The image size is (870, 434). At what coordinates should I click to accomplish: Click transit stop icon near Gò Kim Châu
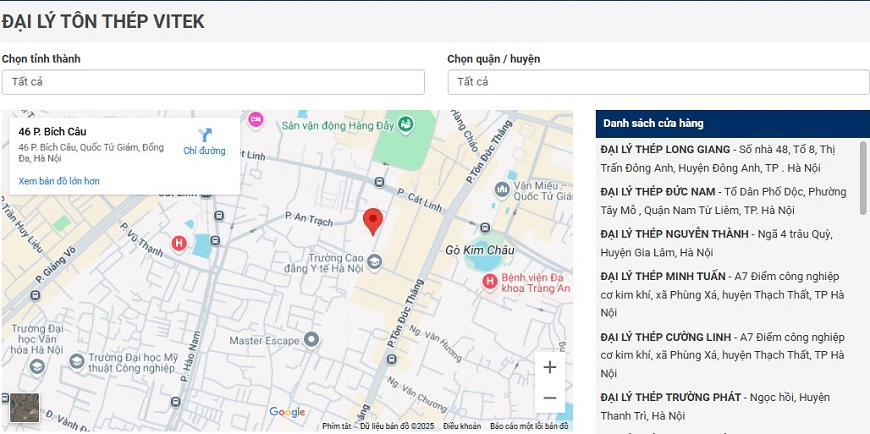(x=485, y=228)
